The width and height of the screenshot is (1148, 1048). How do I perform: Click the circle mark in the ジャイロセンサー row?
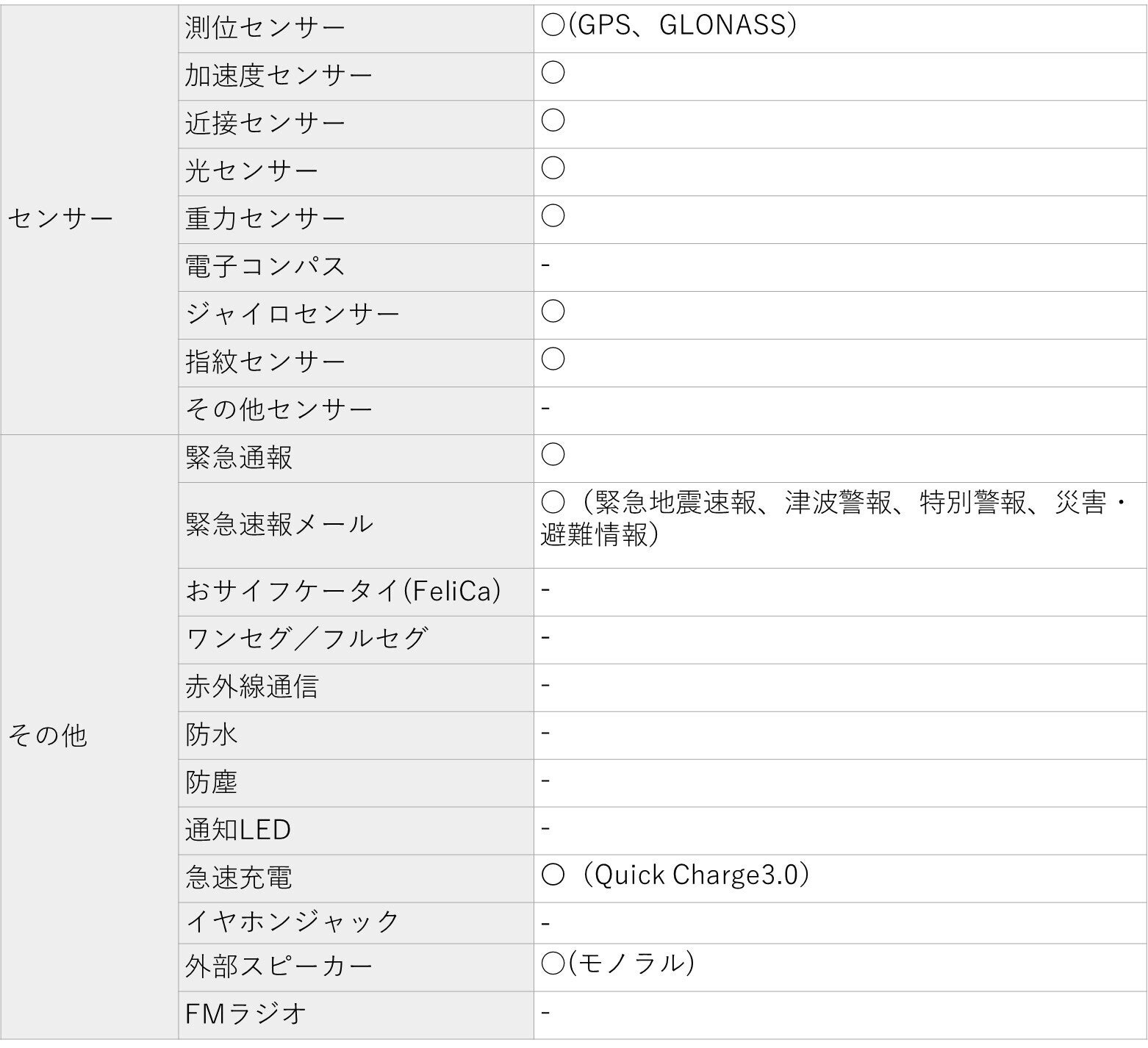tap(553, 312)
